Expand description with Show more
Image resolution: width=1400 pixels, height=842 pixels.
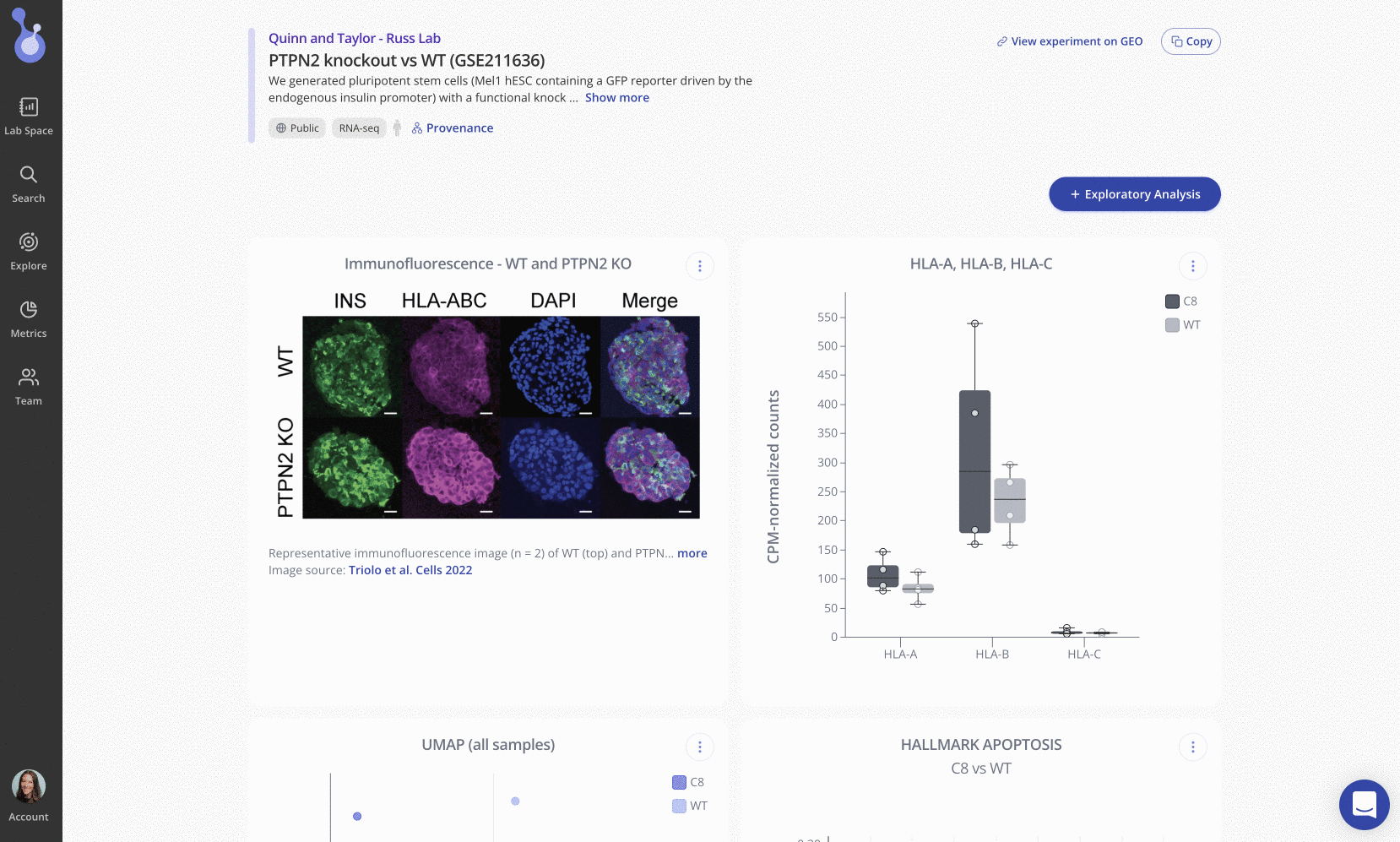click(x=616, y=98)
